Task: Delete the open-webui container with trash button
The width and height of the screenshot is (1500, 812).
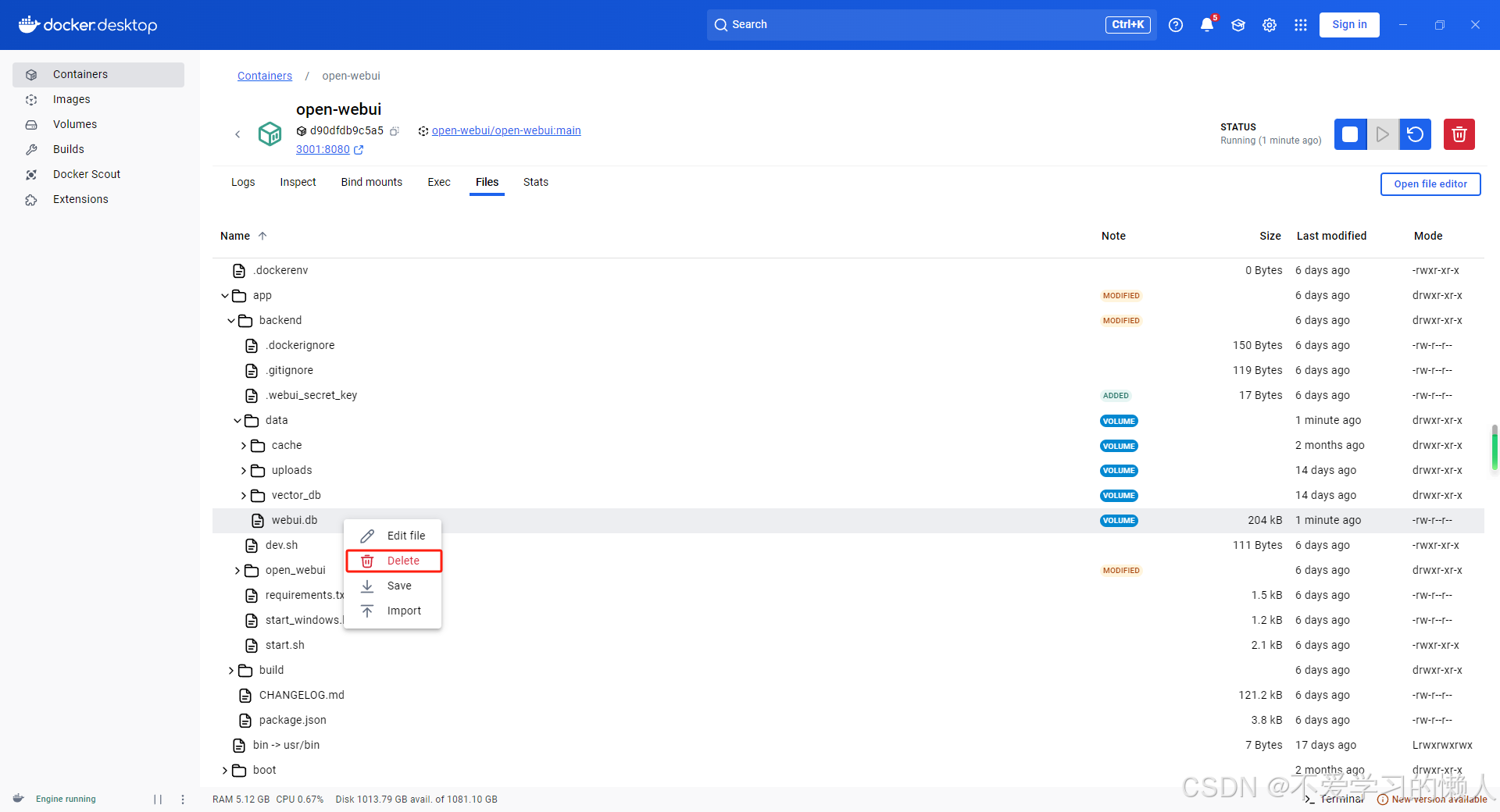Action: (x=1459, y=134)
